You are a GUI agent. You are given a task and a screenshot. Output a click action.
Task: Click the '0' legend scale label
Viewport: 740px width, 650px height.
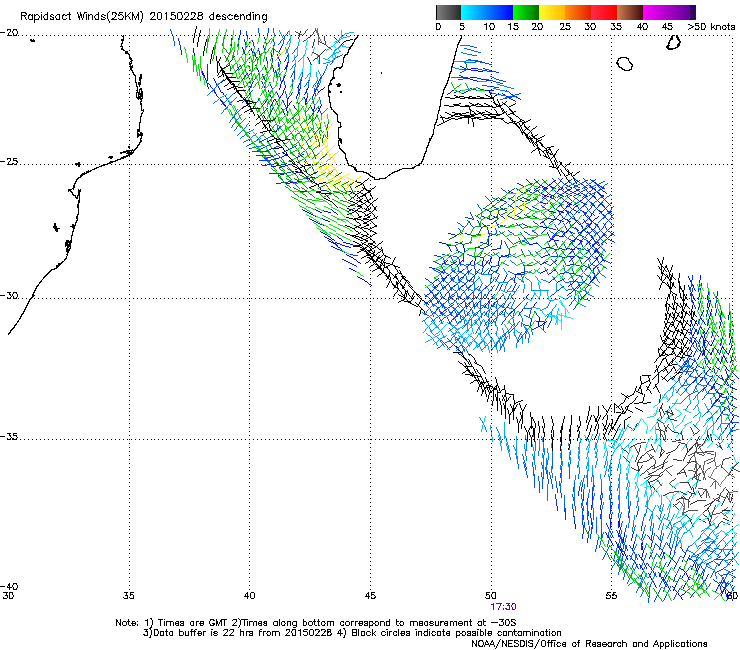[x=438, y=27]
